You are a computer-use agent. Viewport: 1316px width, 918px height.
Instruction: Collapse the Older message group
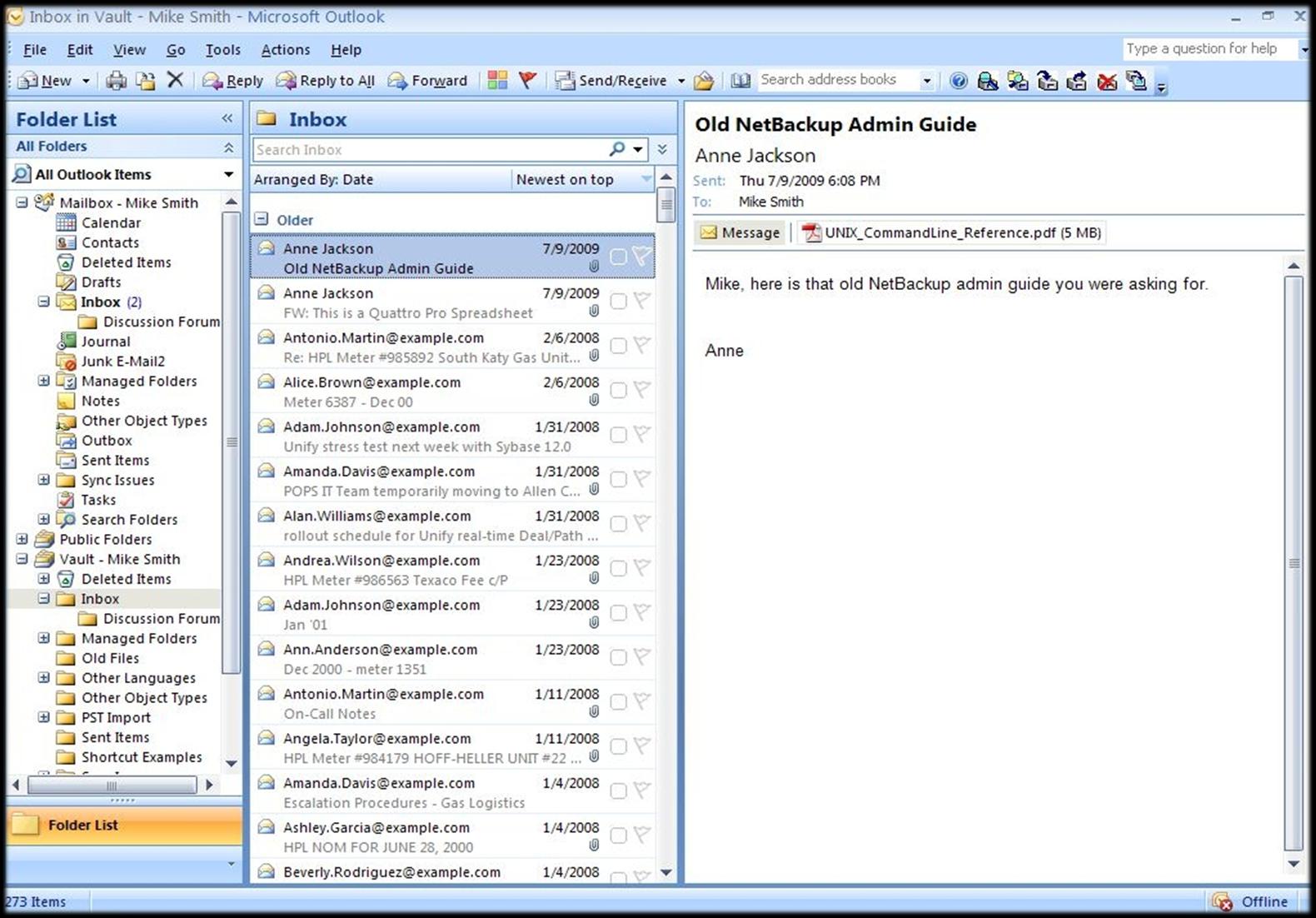[x=262, y=219]
